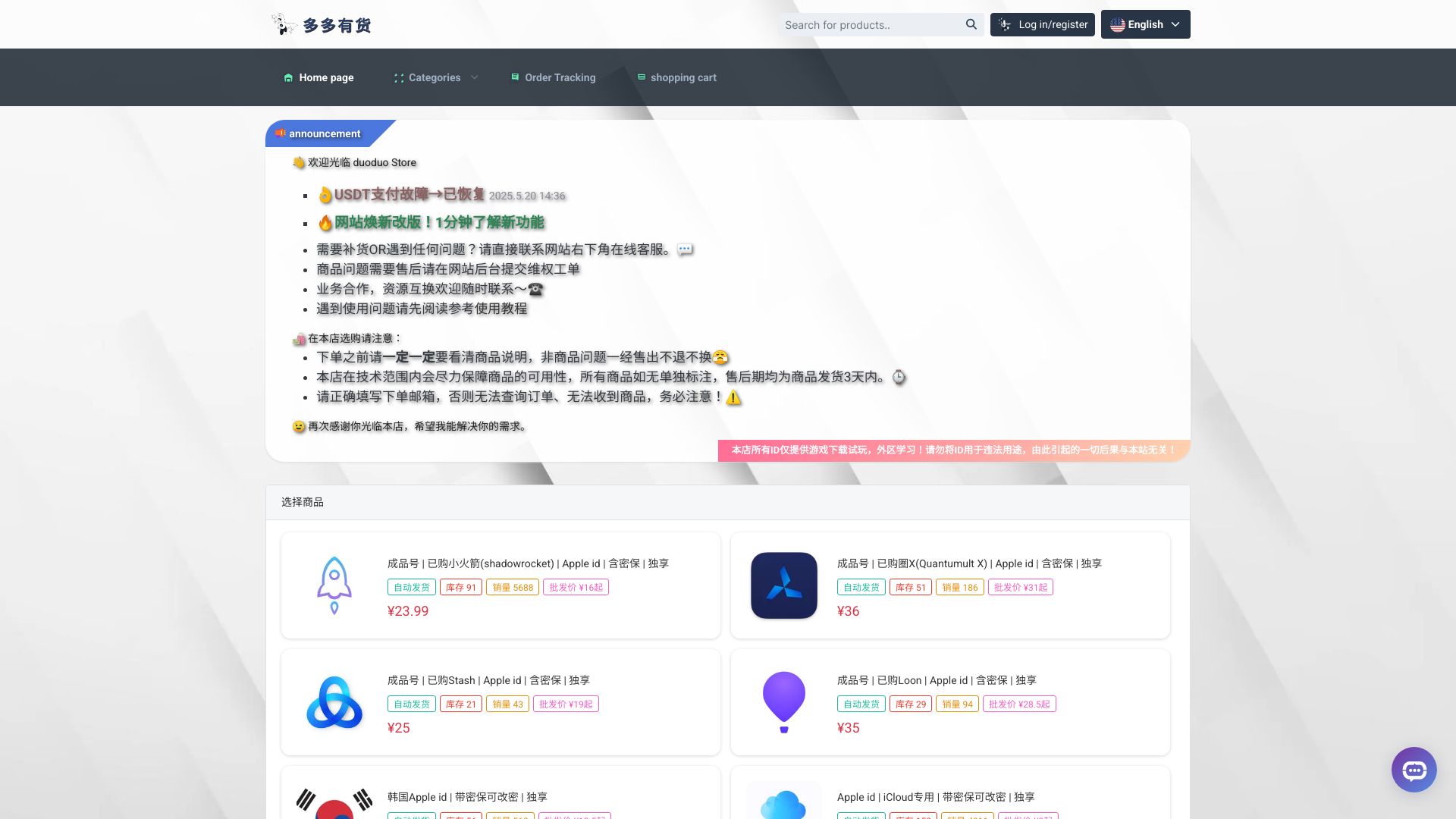Click the search magnifier icon
Viewport: 1456px width, 819px height.
point(971,24)
